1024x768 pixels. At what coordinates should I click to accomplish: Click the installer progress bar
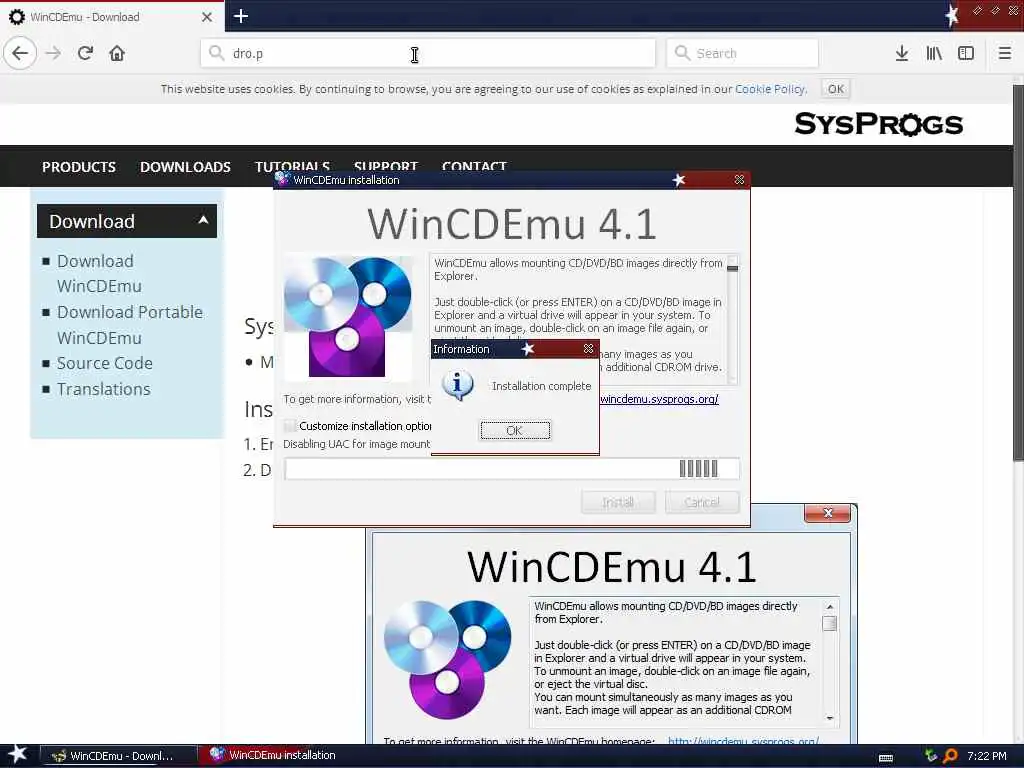(512, 469)
